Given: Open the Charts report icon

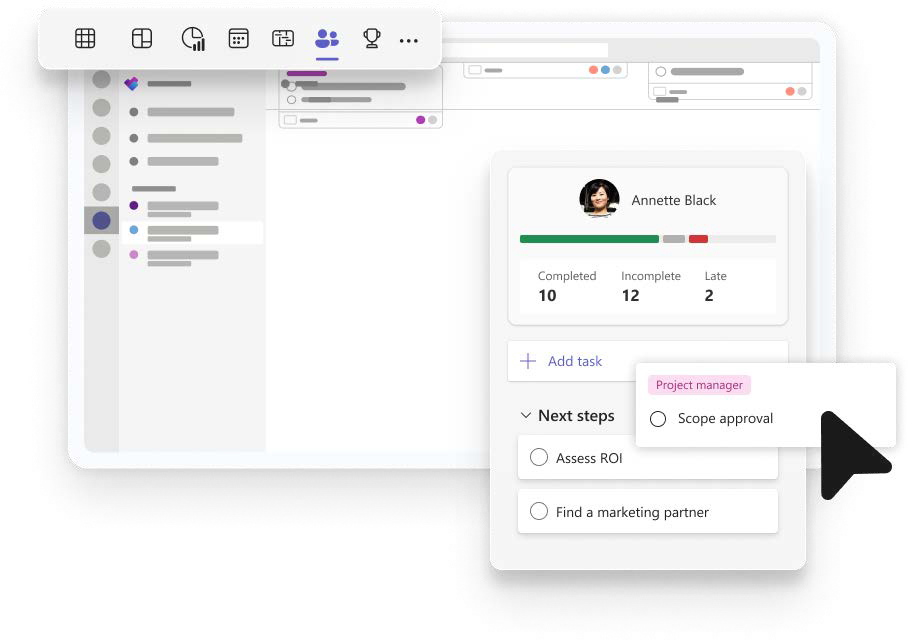Looking at the screenshot, I should pos(193,39).
